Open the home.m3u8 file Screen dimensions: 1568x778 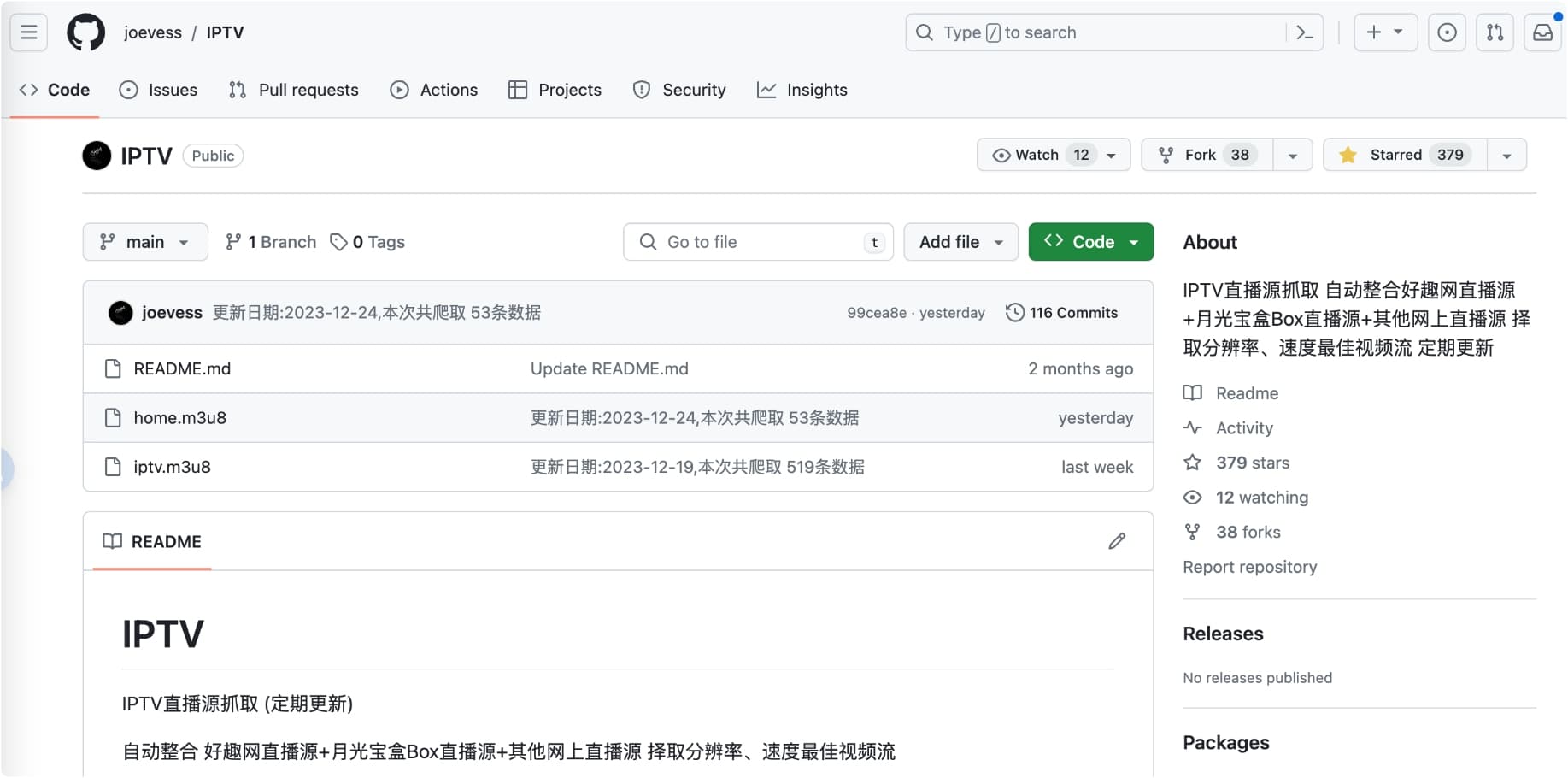click(179, 418)
